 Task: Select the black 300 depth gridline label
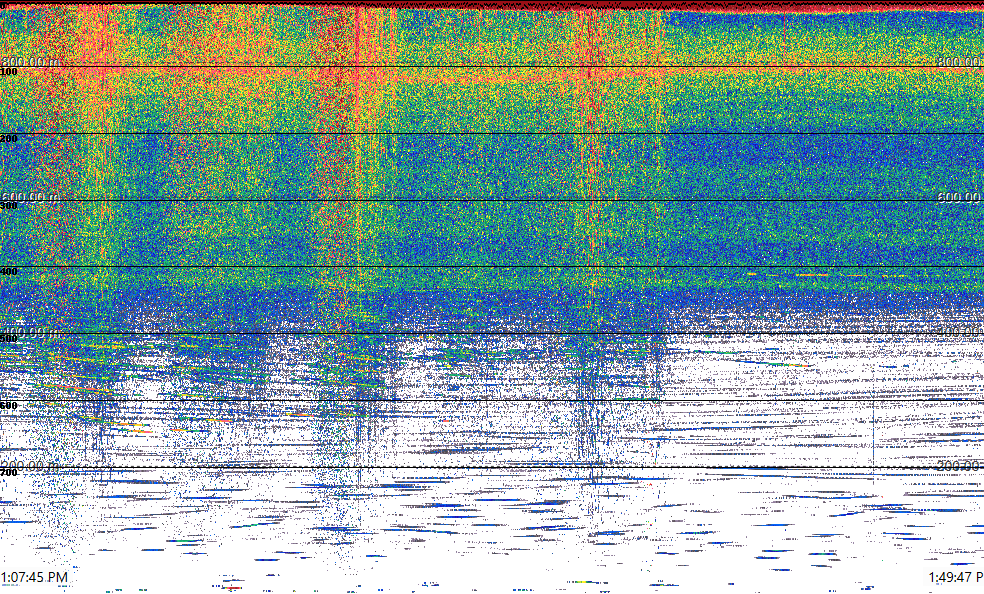9,205
